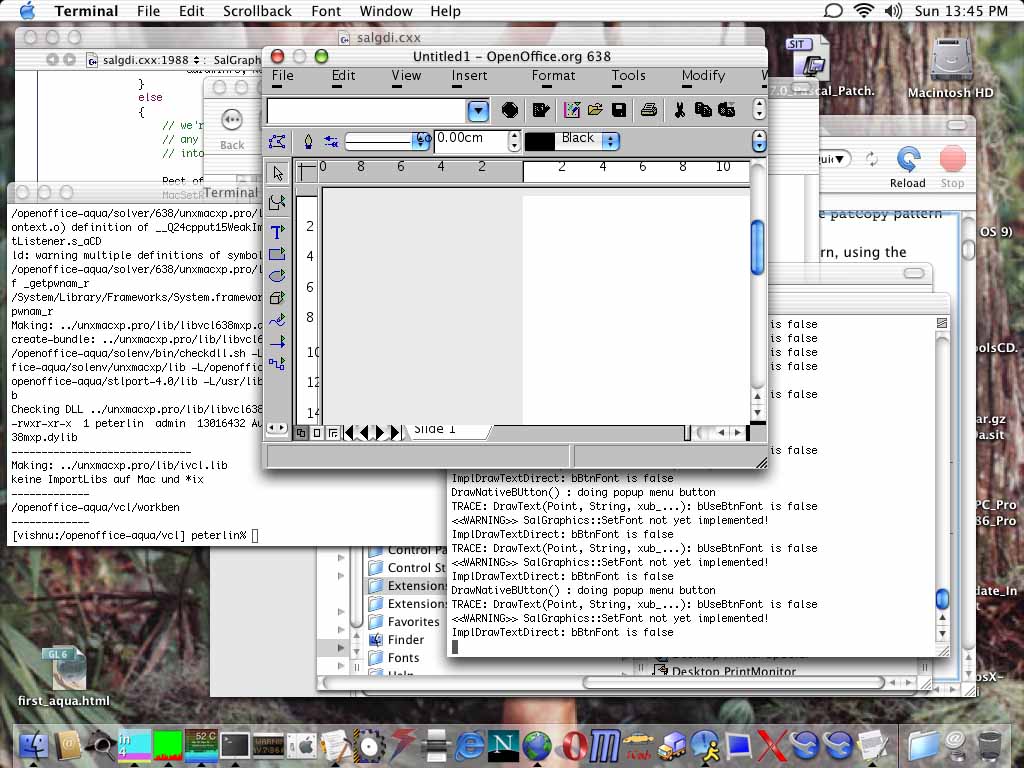Open the Scrollback menu
Image resolution: width=1024 pixels, height=768 pixels.
(257, 11)
